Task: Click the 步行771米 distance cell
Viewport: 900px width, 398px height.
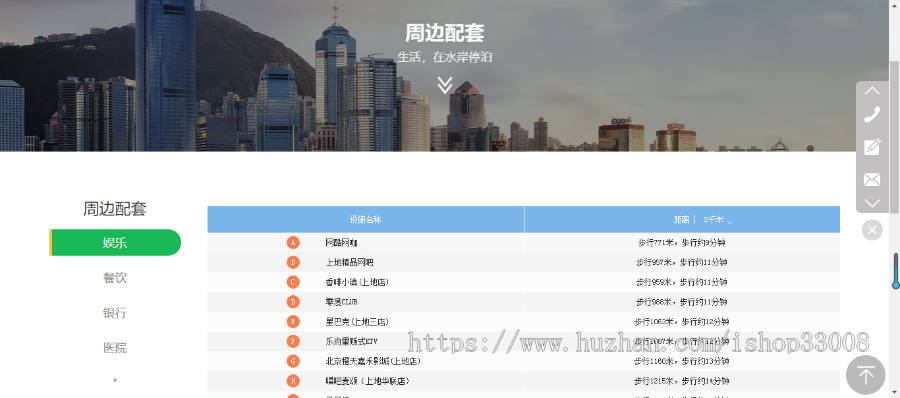Action: tap(681, 243)
